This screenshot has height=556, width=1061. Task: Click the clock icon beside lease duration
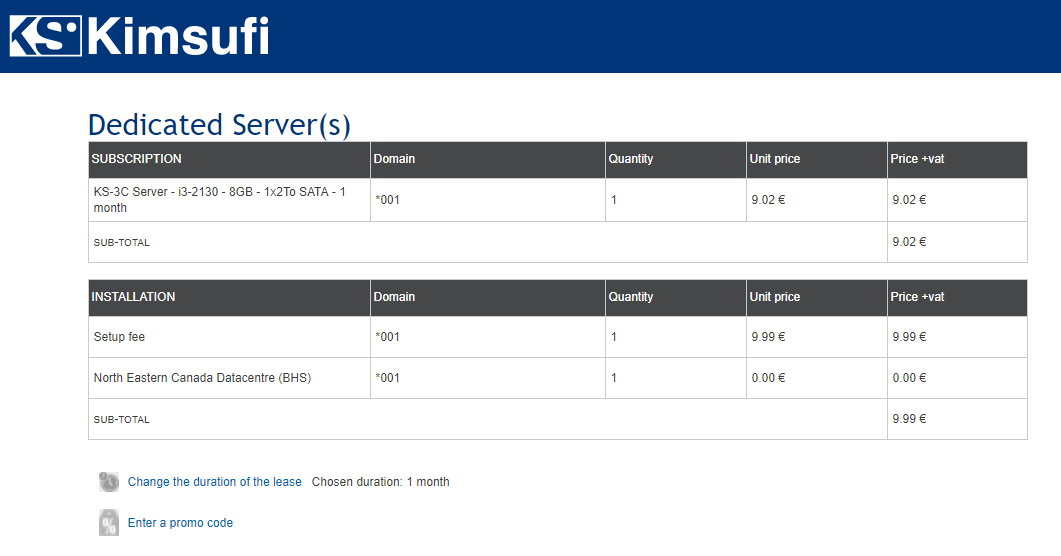coord(109,482)
